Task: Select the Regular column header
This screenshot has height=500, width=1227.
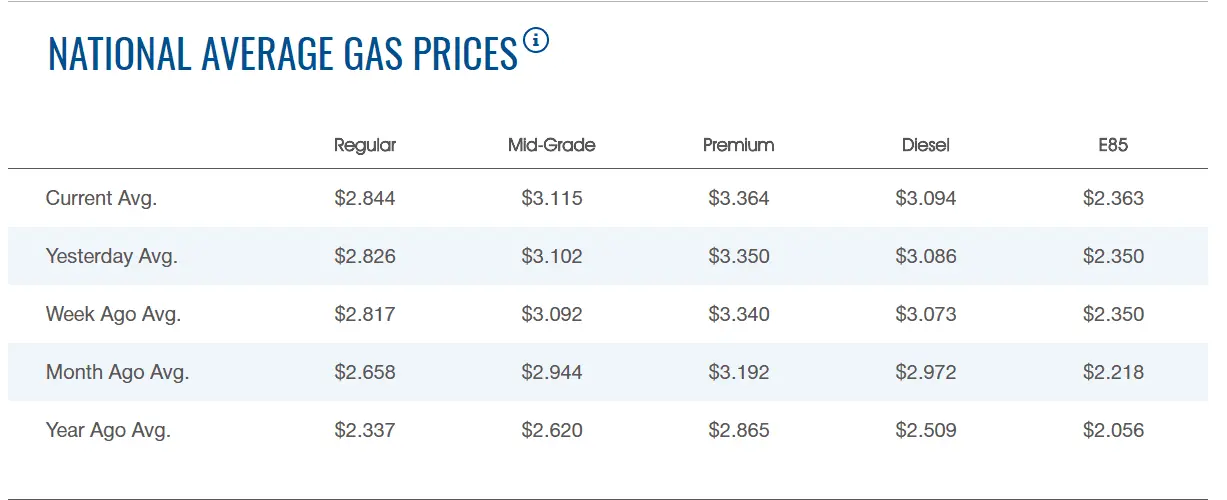Action: 365,145
